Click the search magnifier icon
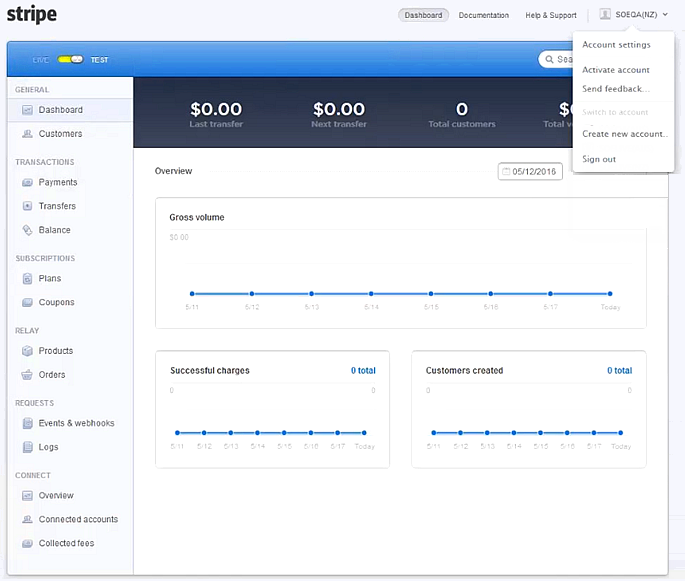The height and width of the screenshot is (581, 685). [x=549, y=59]
